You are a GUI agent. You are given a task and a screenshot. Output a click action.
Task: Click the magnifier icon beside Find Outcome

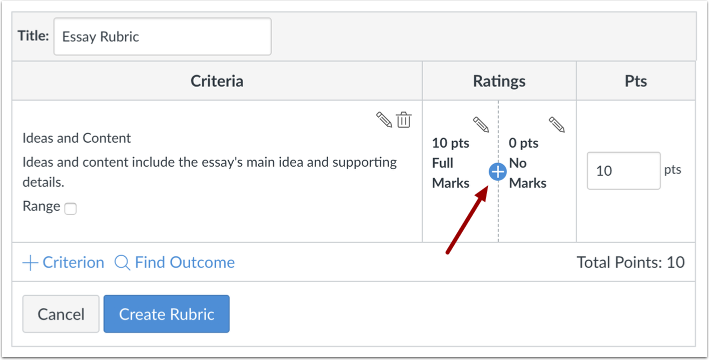tap(122, 262)
